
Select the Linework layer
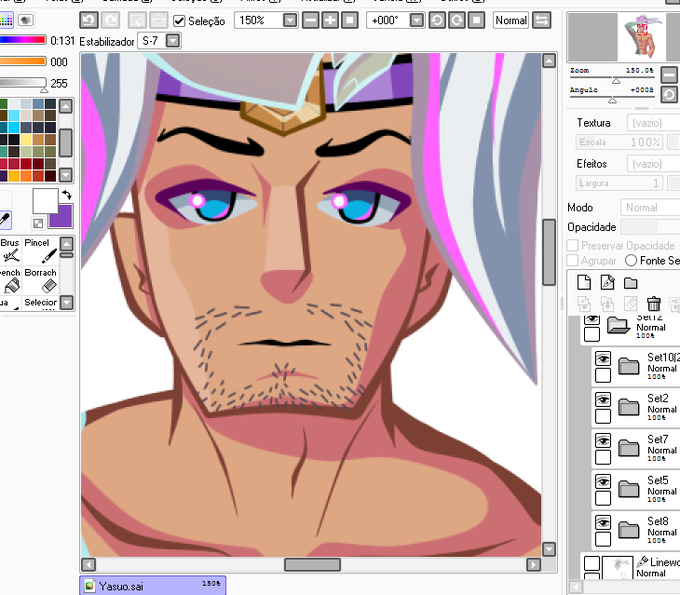click(630, 567)
